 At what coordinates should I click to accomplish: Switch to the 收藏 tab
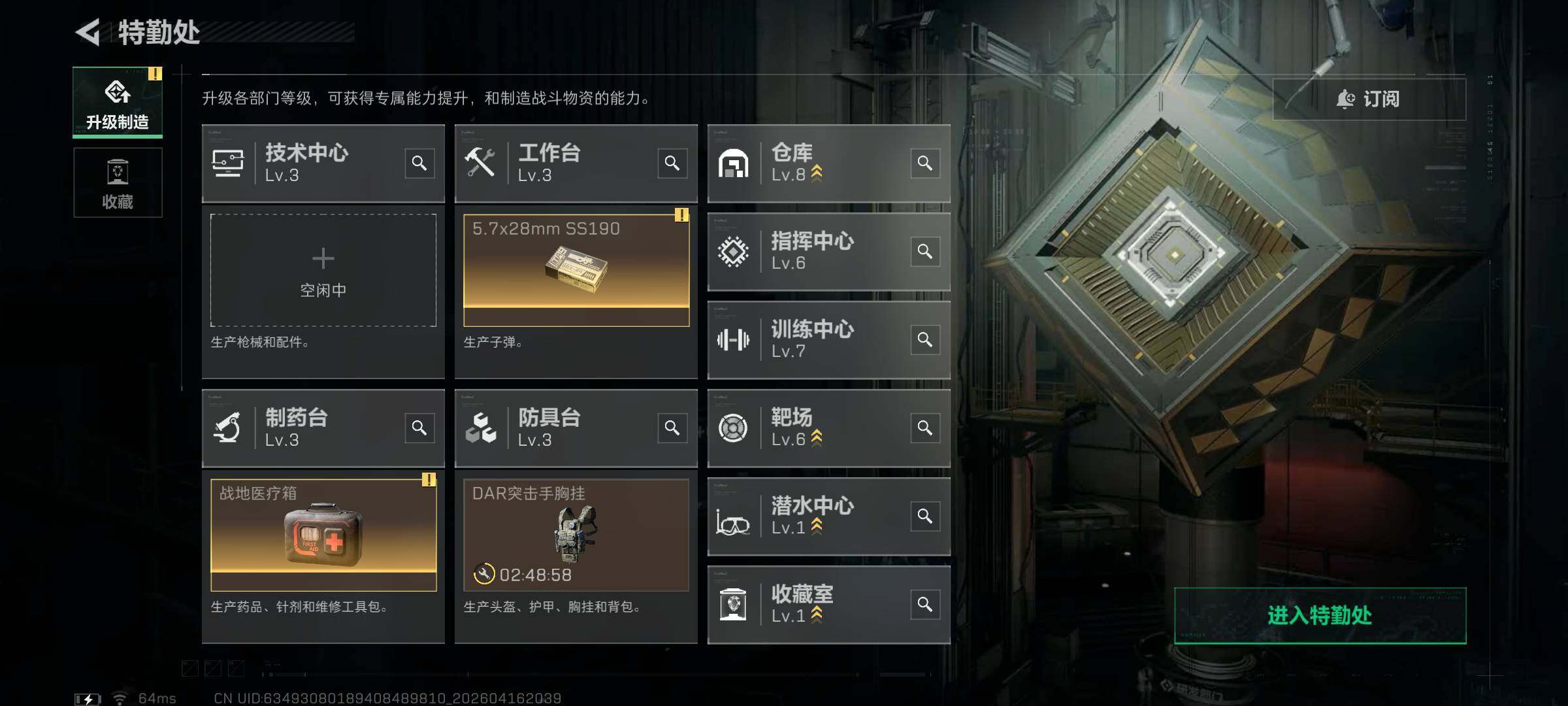click(118, 182)
